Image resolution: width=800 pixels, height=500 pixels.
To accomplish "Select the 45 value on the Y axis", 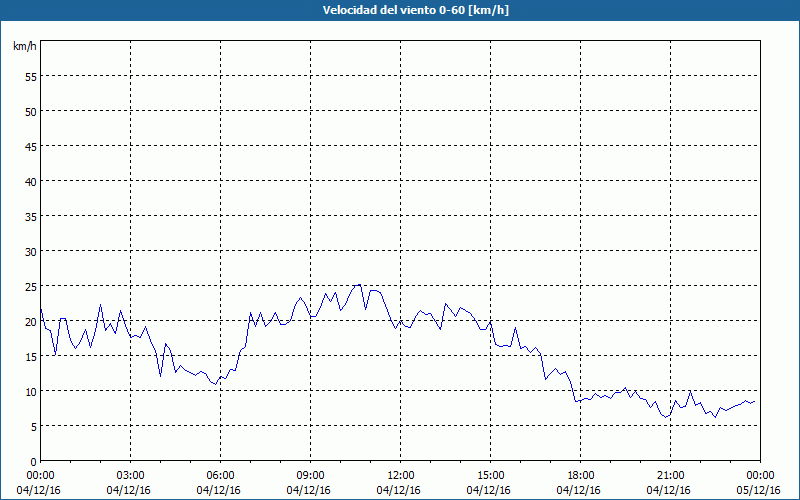I will 31,146.
